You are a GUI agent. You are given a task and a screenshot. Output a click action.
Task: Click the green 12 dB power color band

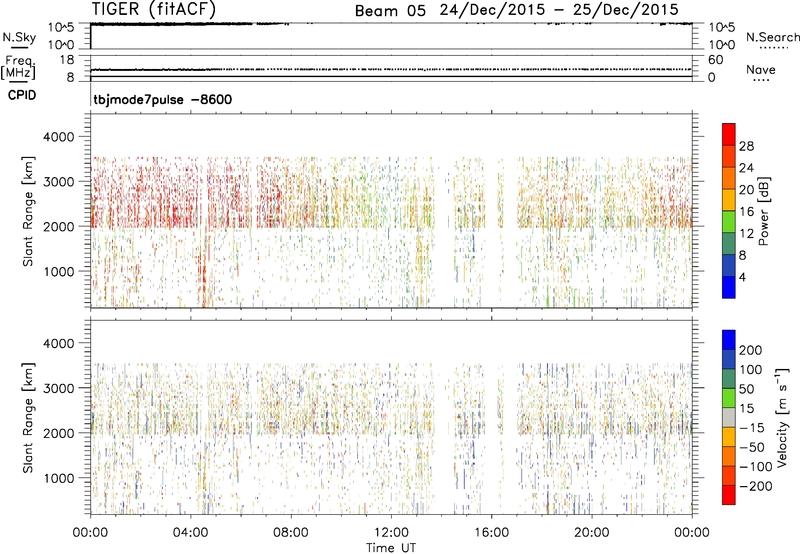(729, 221)
